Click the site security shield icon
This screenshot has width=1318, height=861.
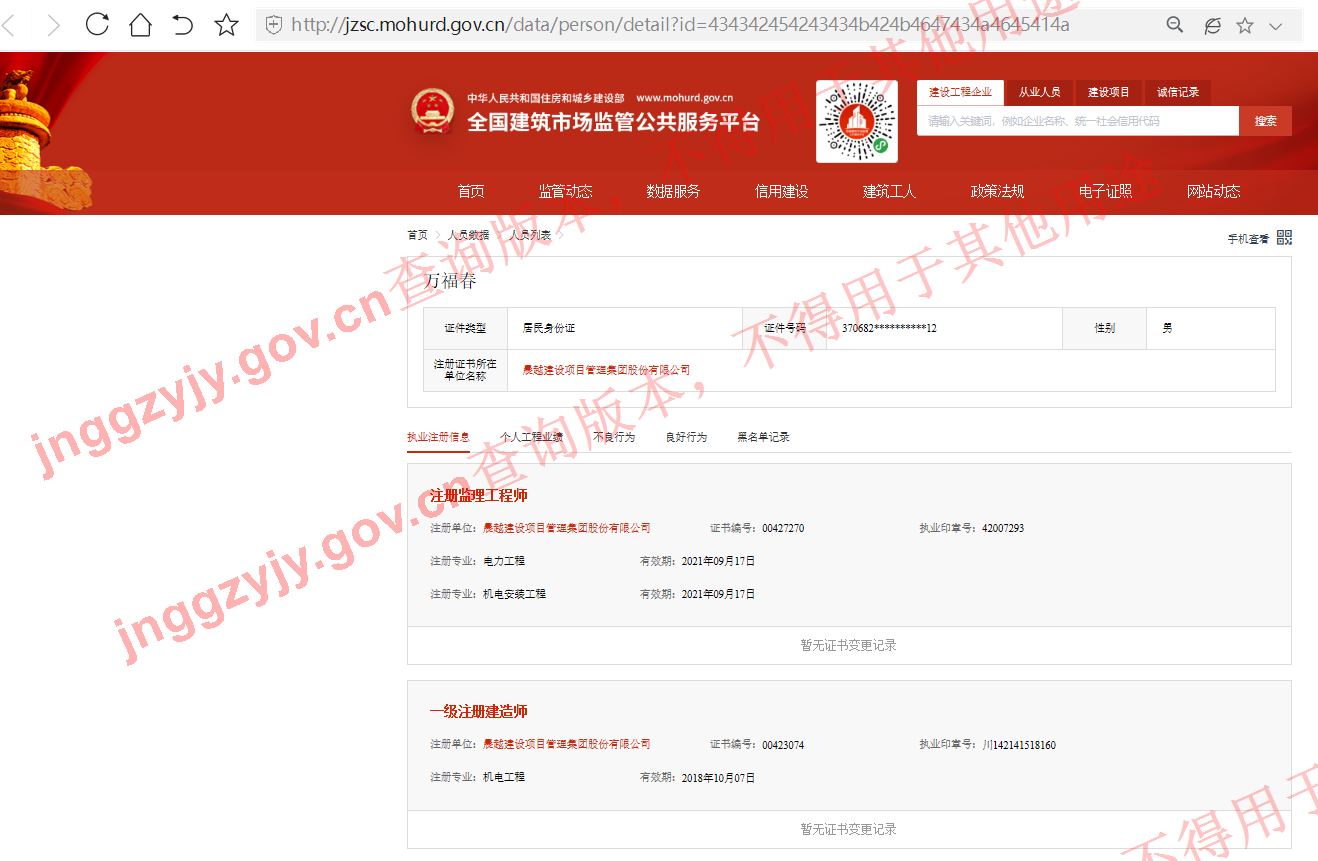273,25
